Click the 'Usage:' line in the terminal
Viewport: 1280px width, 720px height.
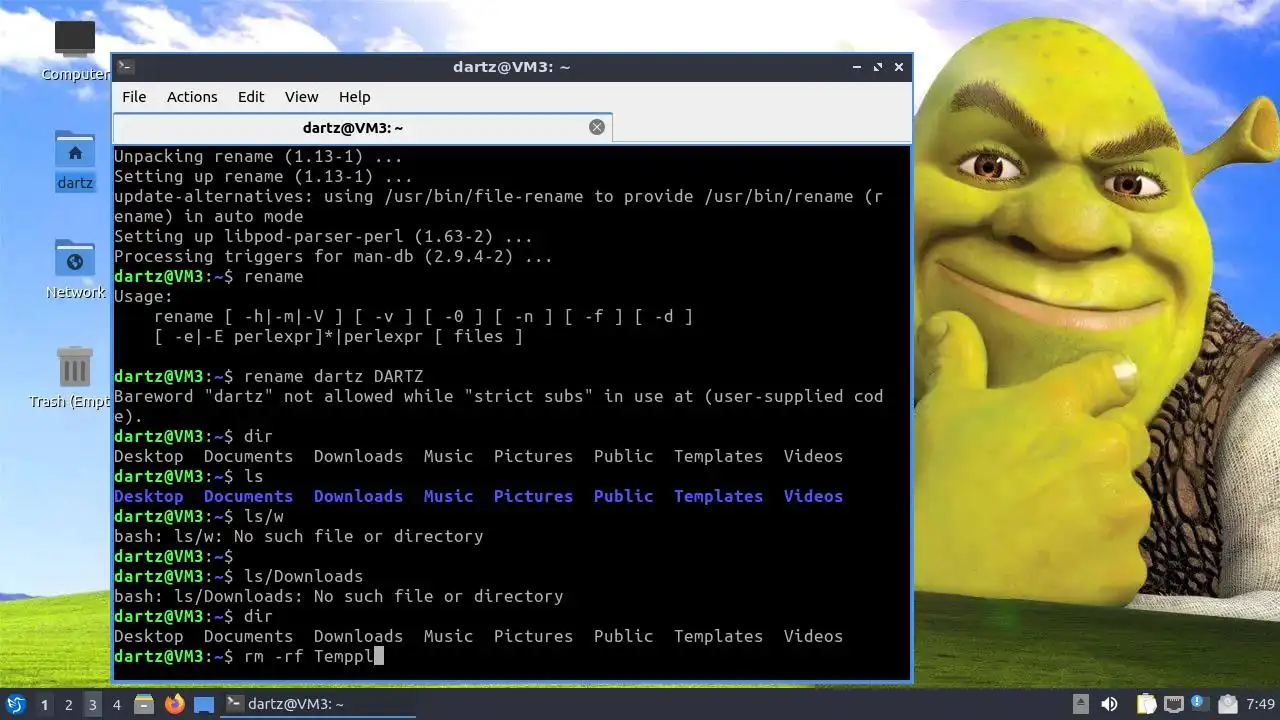[x=143, y=296]
